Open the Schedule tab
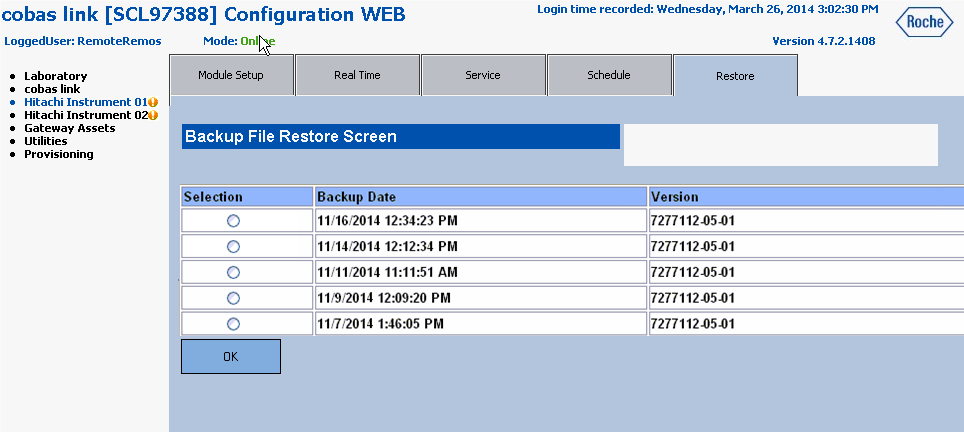 (x=609, y=75)
